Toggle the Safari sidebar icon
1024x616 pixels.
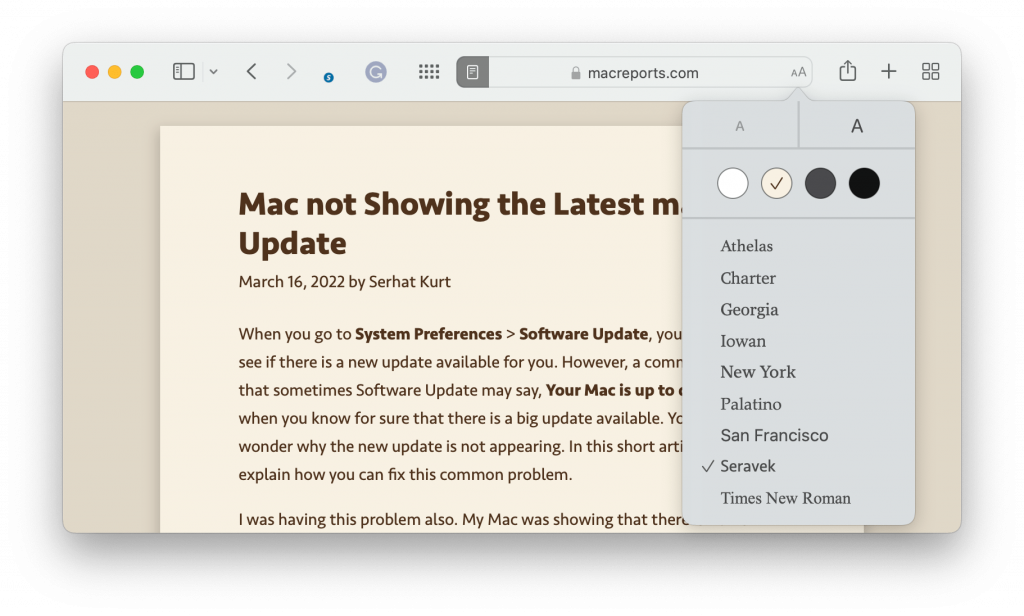(184, 72)
